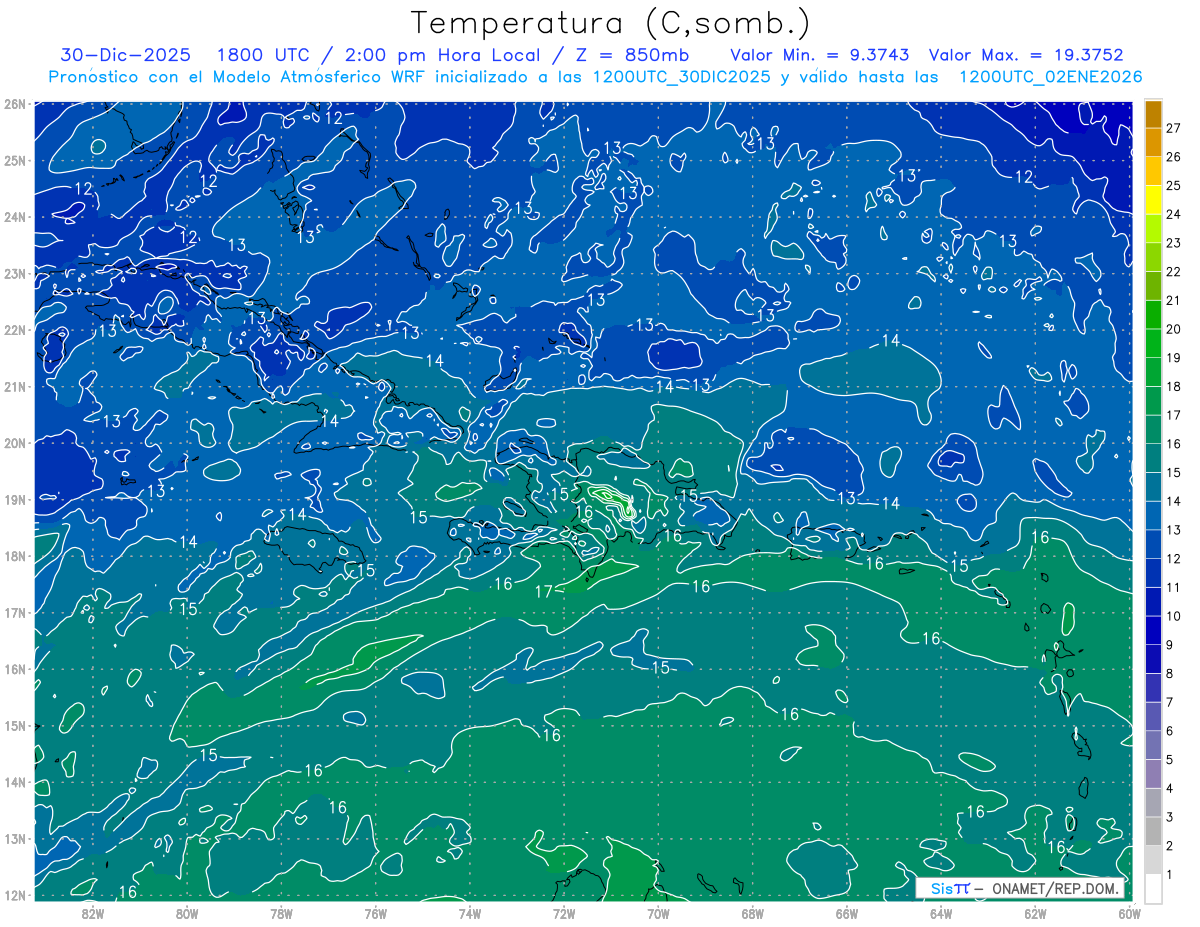Click the 60W longitude axis label
The width and height of the screenshot is (1200, 927).
(x=1128, y=913)
